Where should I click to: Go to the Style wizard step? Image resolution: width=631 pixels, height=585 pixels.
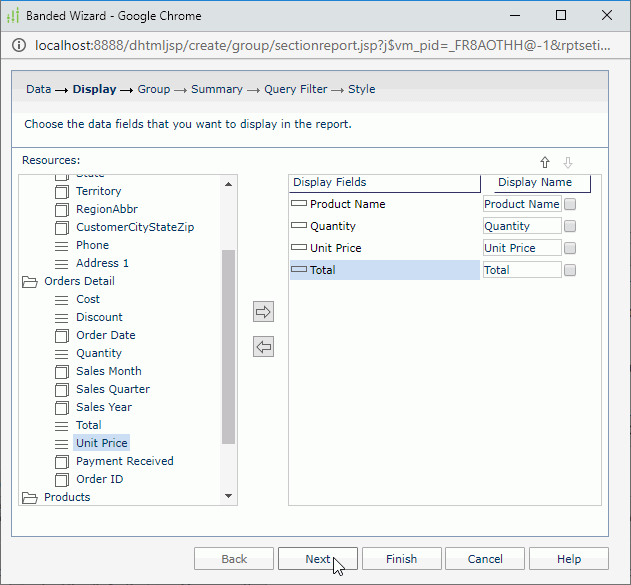tap(362, 89)
